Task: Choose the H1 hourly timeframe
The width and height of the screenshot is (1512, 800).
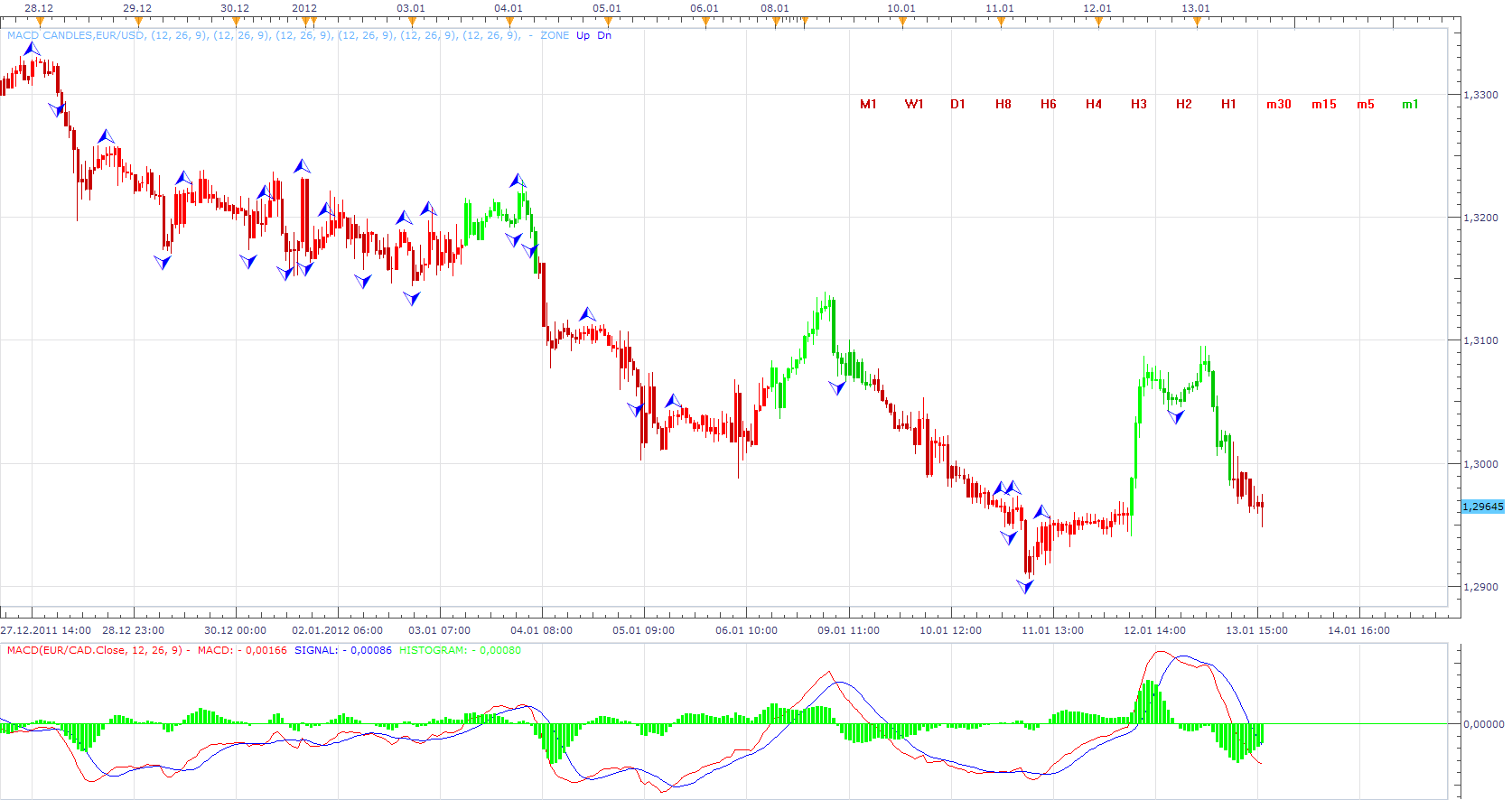Action: click(x=1228, y=105)
